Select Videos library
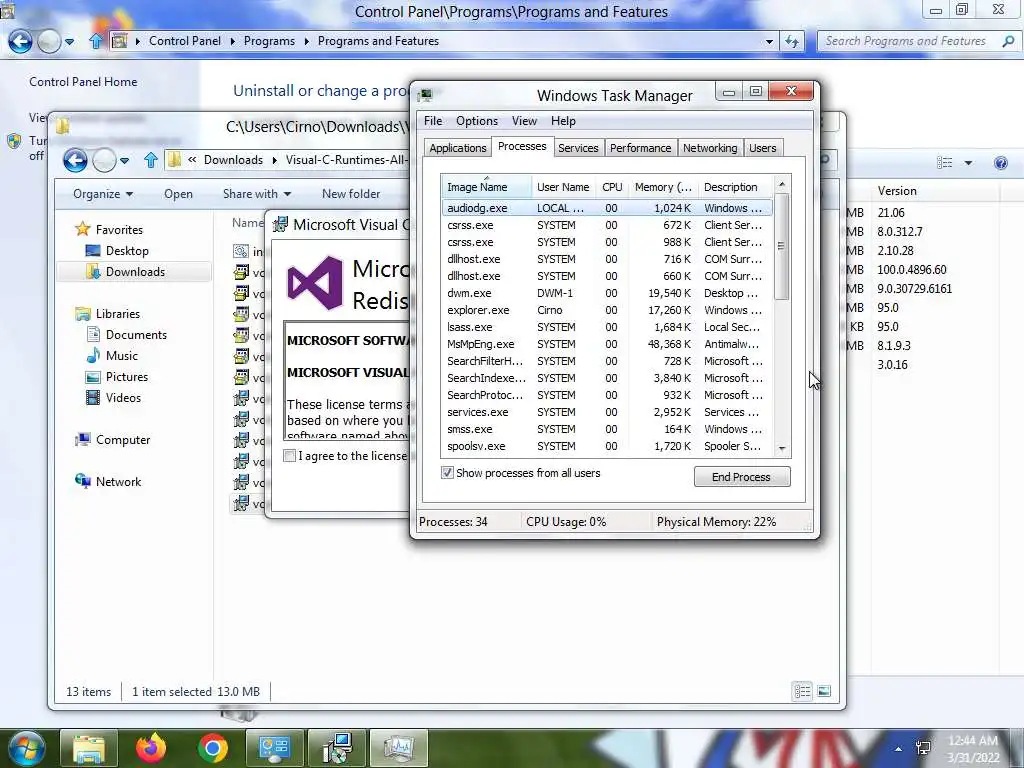 tap(123, 398)
